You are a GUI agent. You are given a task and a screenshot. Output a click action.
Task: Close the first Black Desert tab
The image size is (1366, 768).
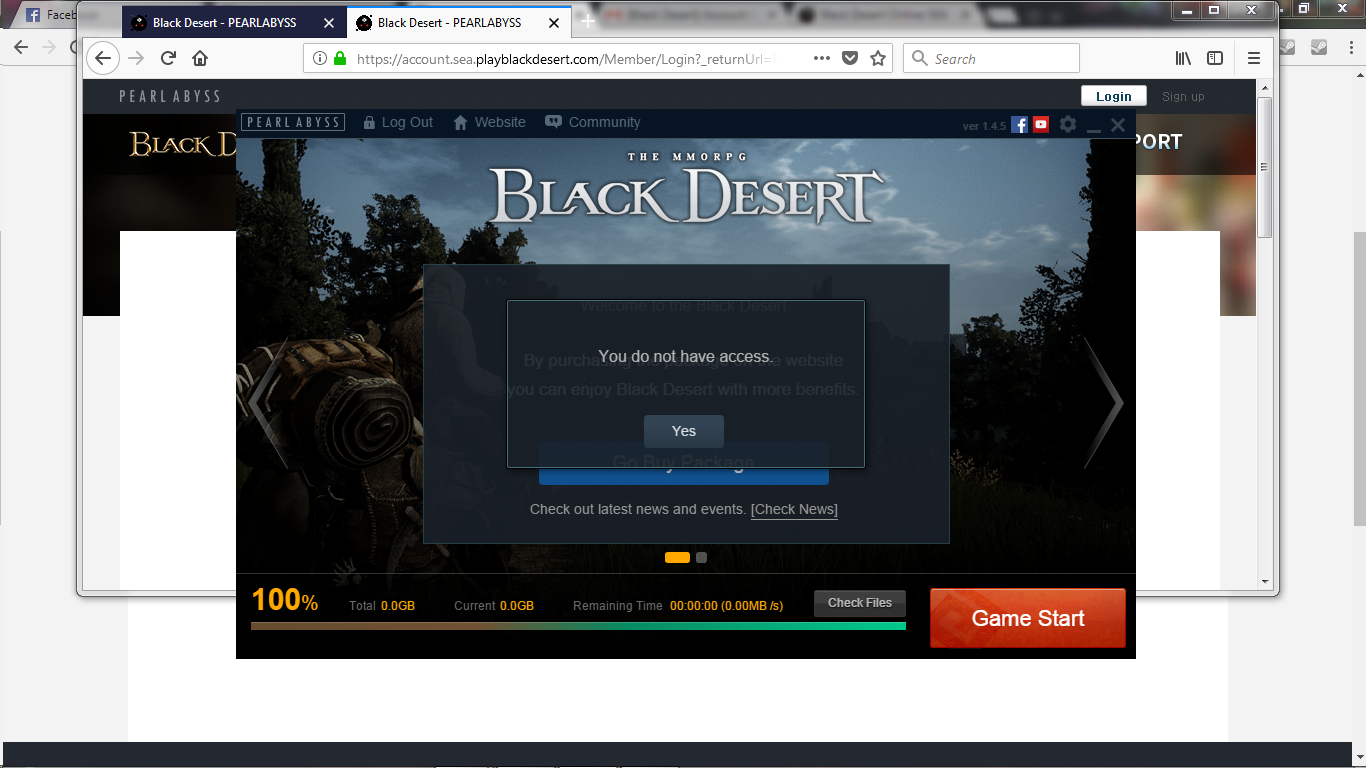tap(329, 23)
